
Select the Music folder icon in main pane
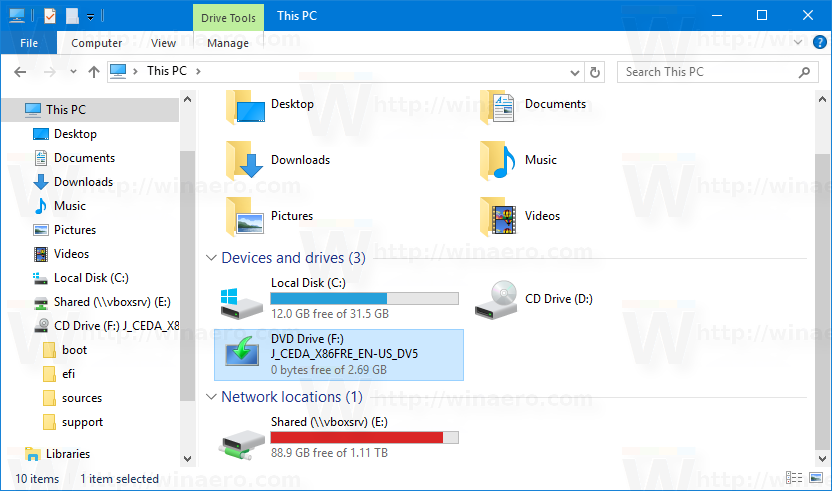(498, 160)
